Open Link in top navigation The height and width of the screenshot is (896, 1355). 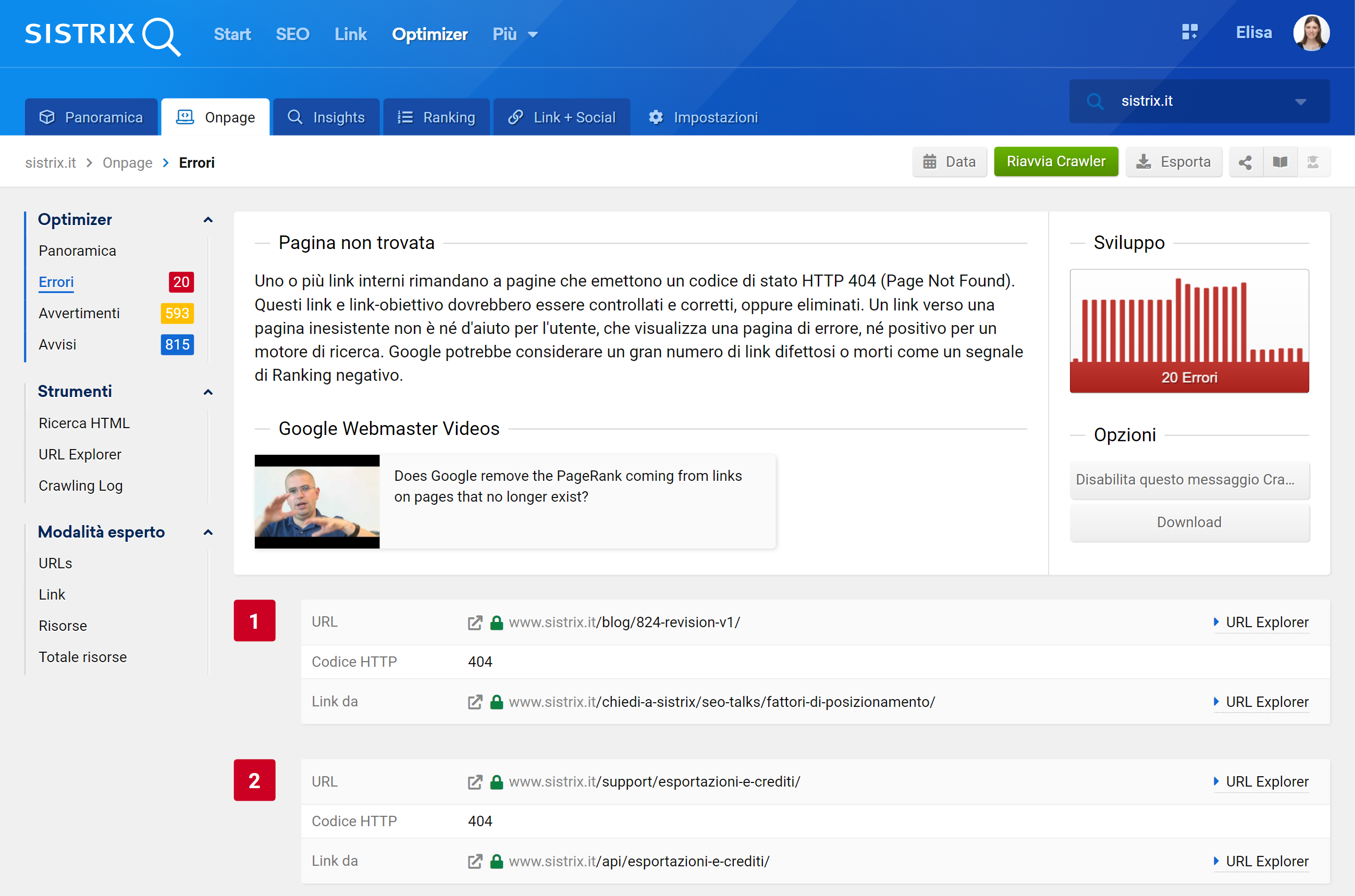click(350, 34)
